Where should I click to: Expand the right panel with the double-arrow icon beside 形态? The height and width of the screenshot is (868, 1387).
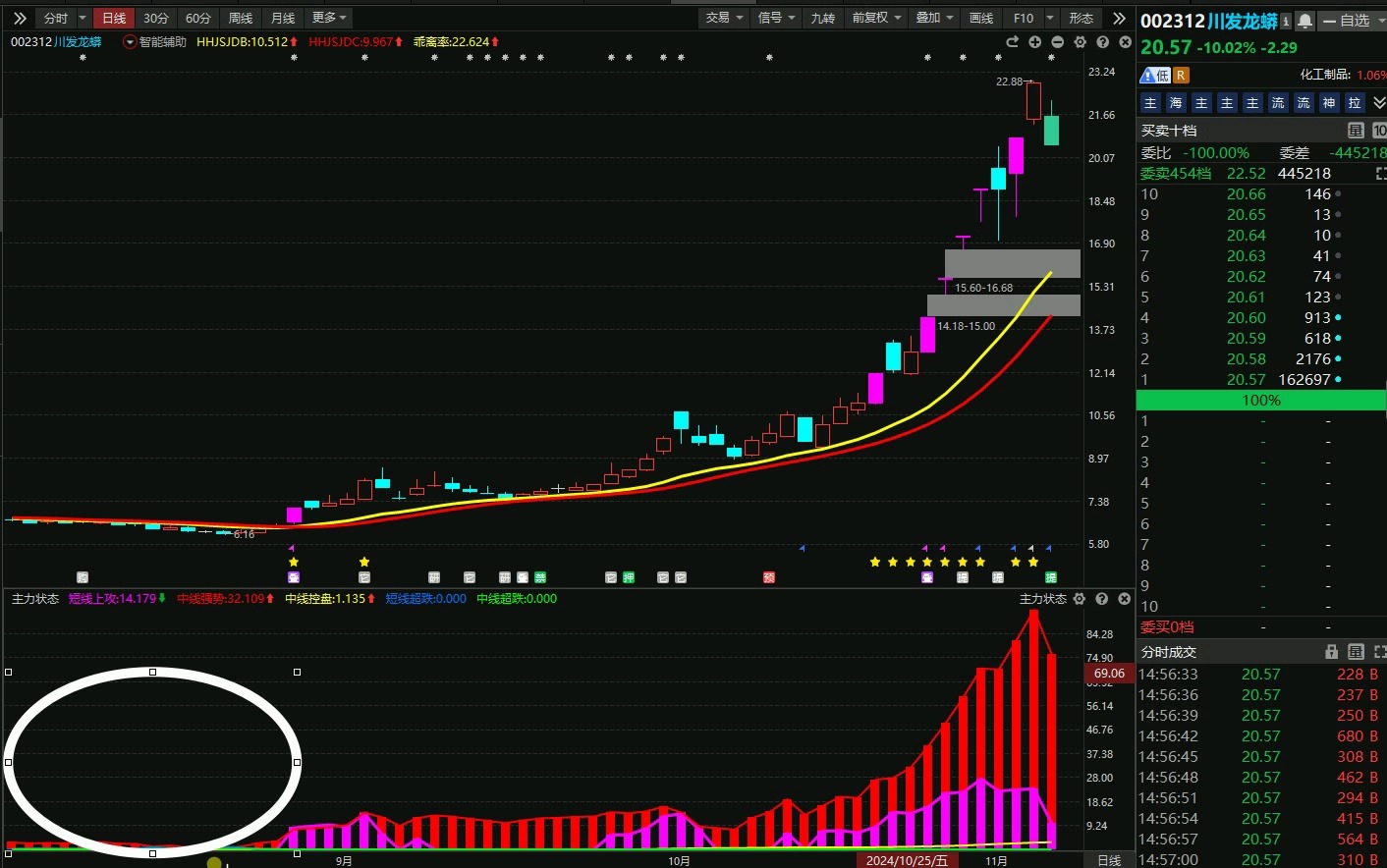pos(1119,18)
